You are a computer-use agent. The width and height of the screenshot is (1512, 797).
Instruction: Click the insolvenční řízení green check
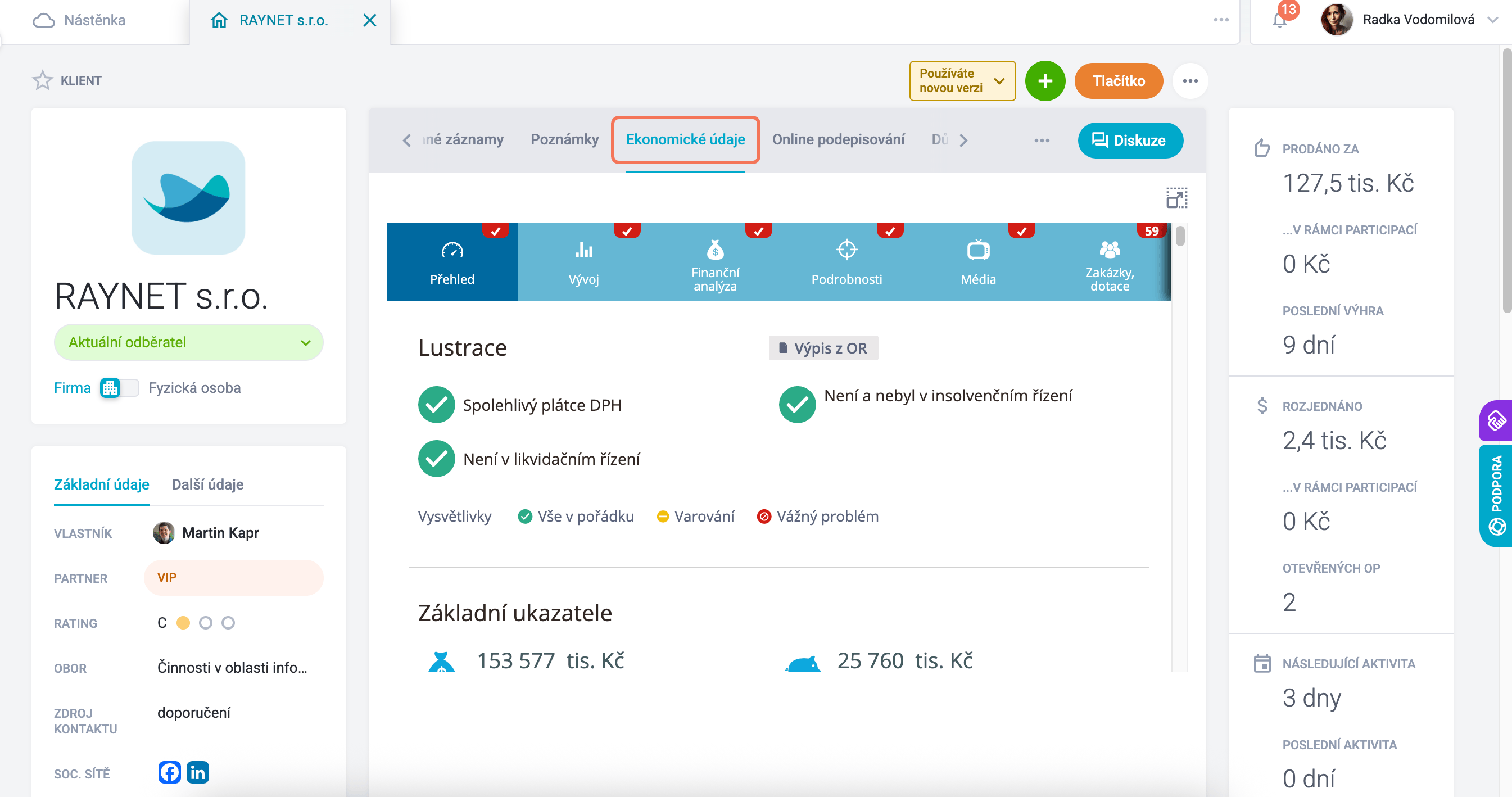[x=797, y=405]
